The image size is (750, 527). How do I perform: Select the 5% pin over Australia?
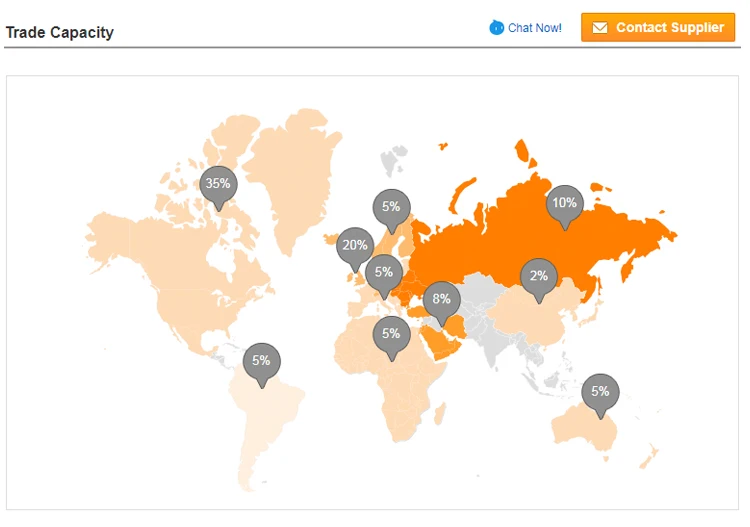point(600,395)
